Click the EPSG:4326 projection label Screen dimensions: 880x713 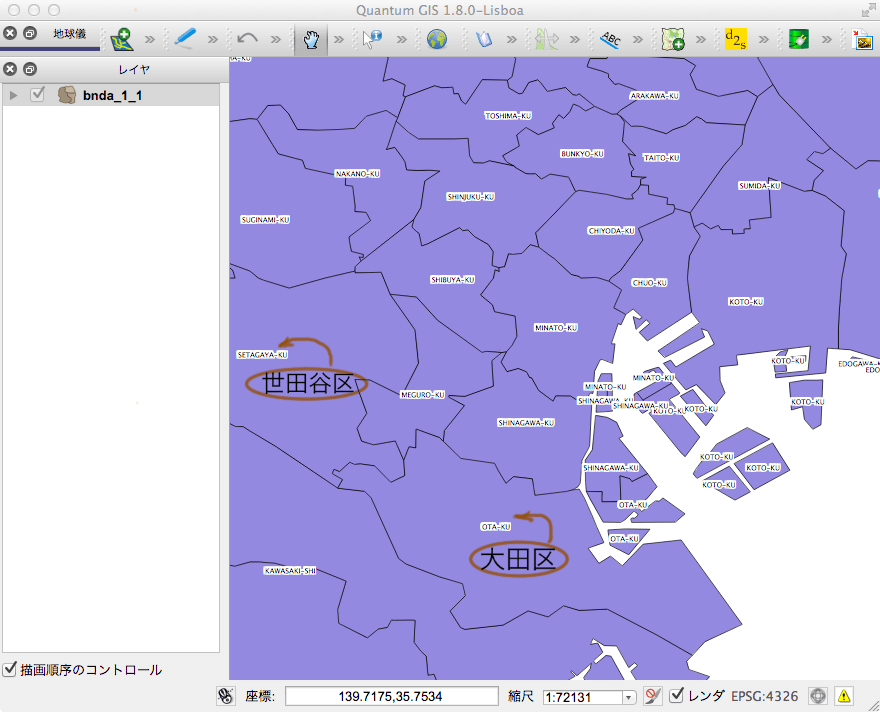click(x=765, y=696)
